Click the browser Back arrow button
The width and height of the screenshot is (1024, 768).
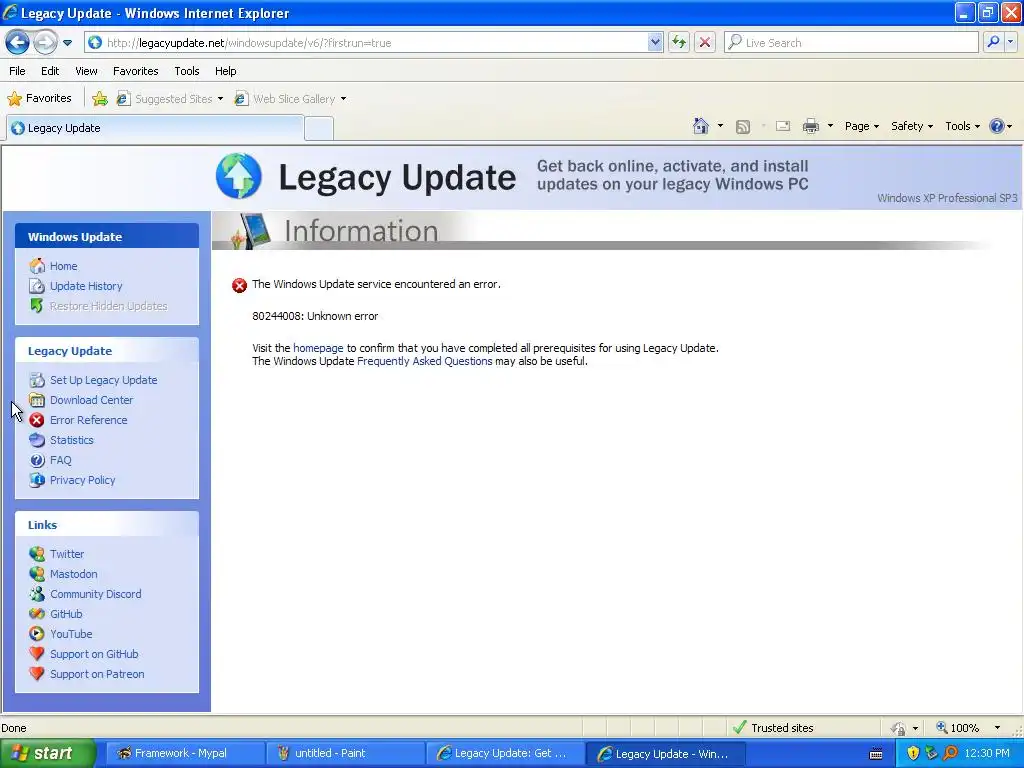[18, 42]
